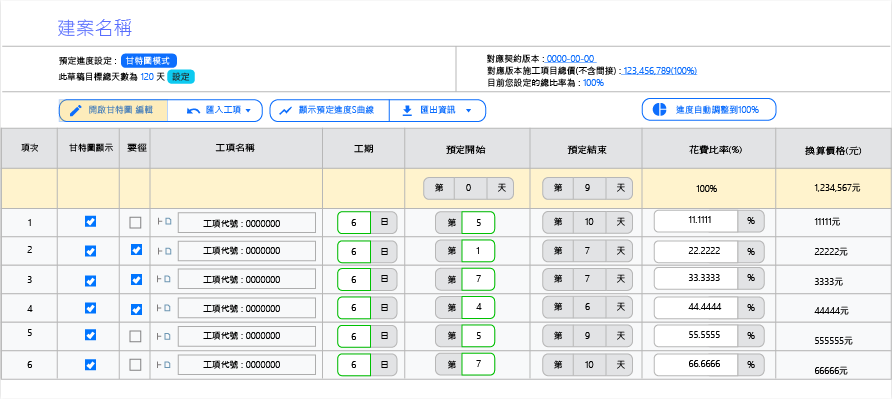This screenshot has width=892, height=399.
Task: Click the 555555元 price cell
Action: [833, 340]
